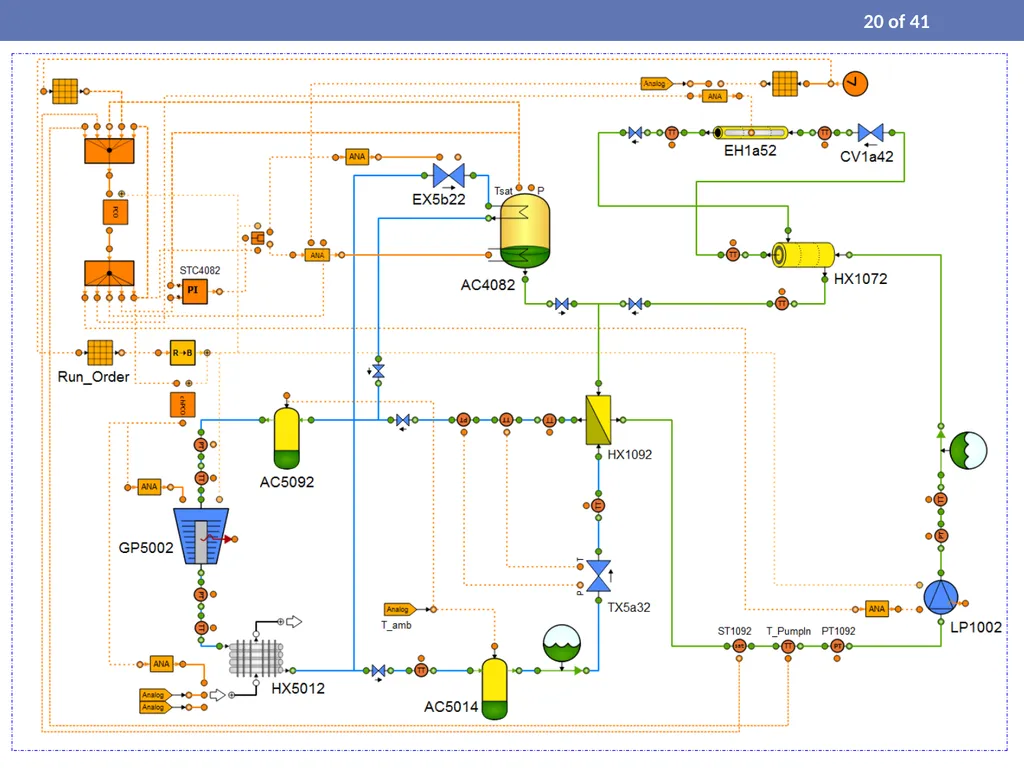This screenshot has width=1024, height=768.
Task: Click the ANA block above EX5b22 valve
Action: [x=357, y=157]
